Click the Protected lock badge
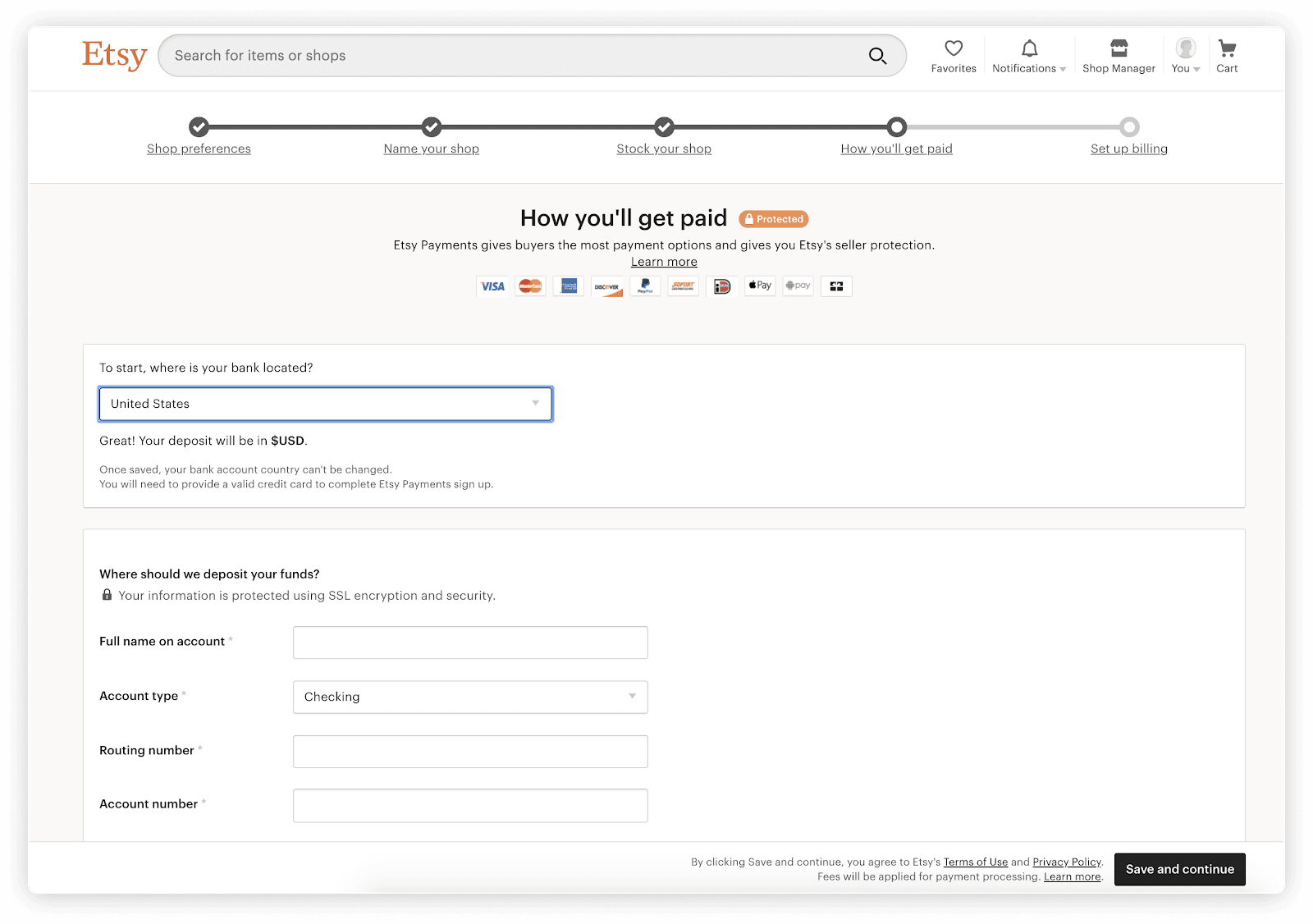Screen dimensions: 1313x924 click(x=774, y=219)
